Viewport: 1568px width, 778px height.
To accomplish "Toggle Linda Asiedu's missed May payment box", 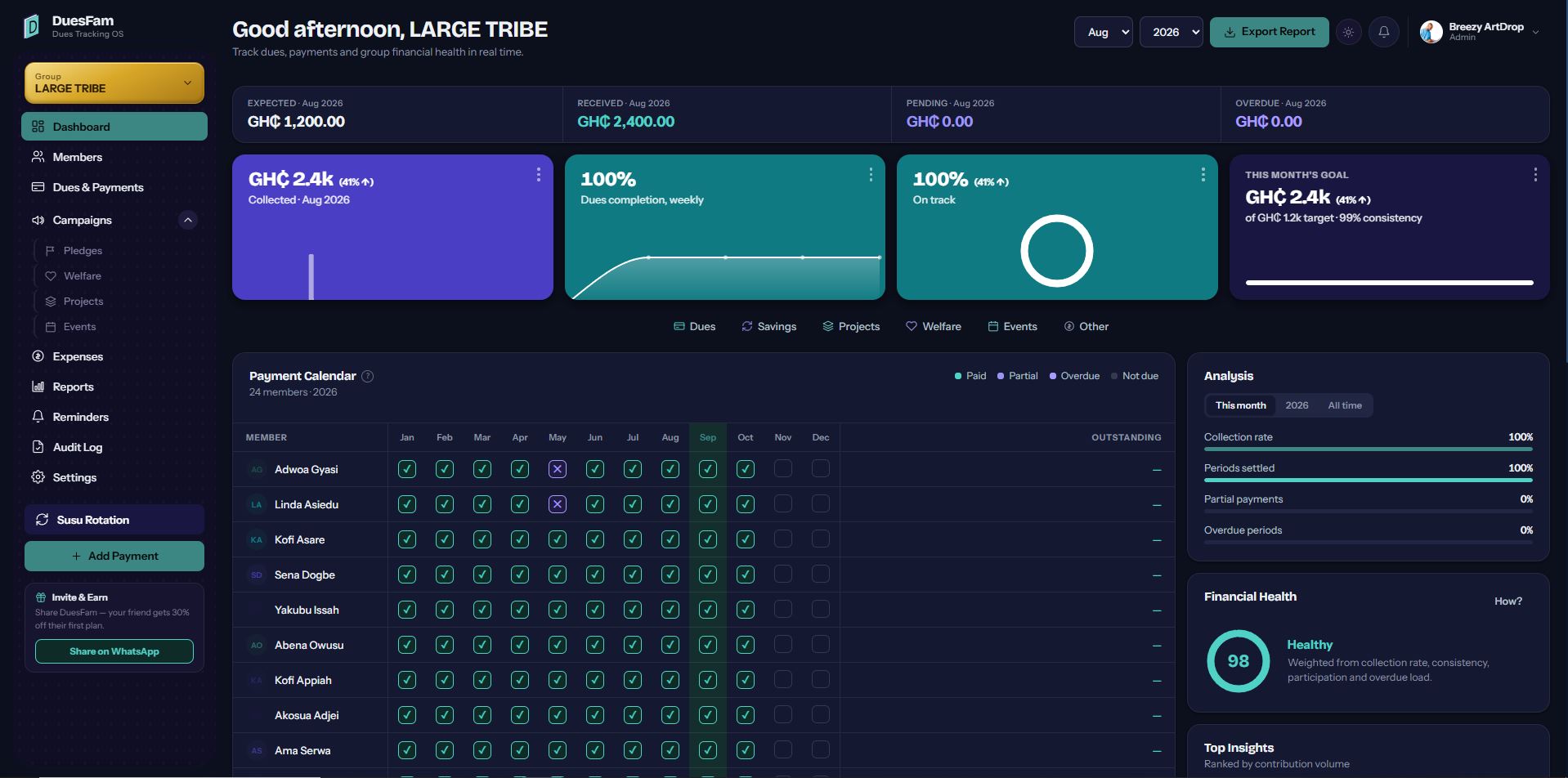I will 558,504.
